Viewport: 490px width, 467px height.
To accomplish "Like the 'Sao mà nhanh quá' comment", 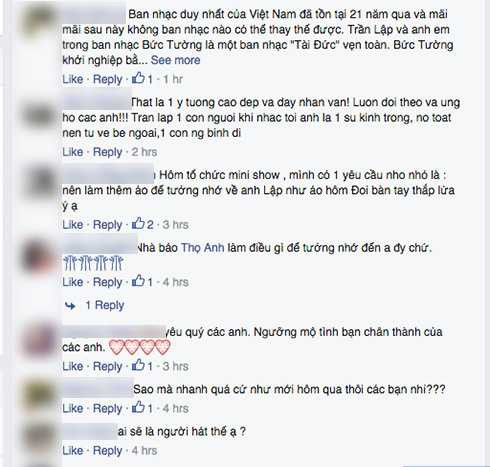I will tap(73, 408).
